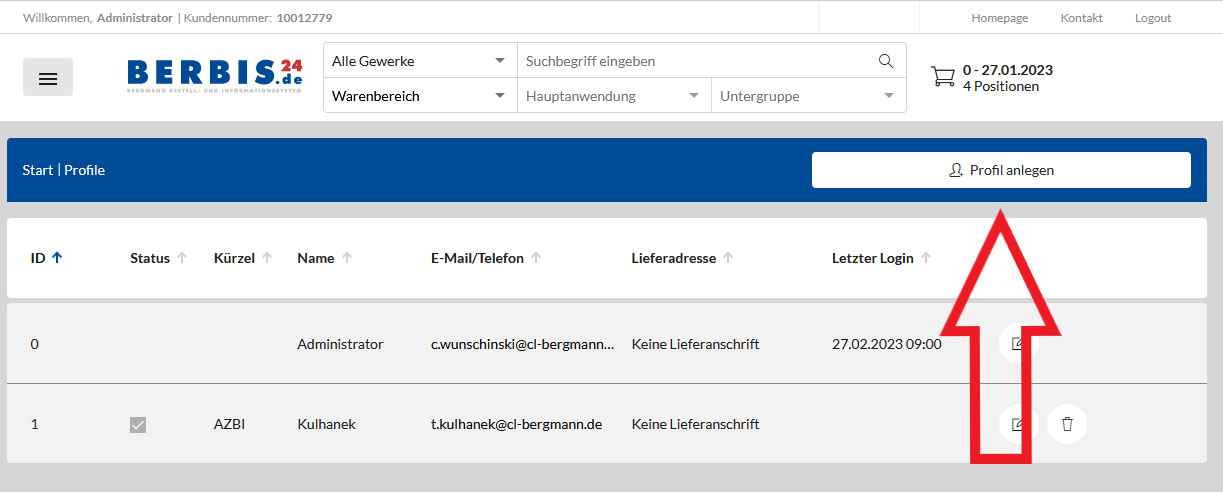Click Profil anlegen button

click(x=1001, y=170)
